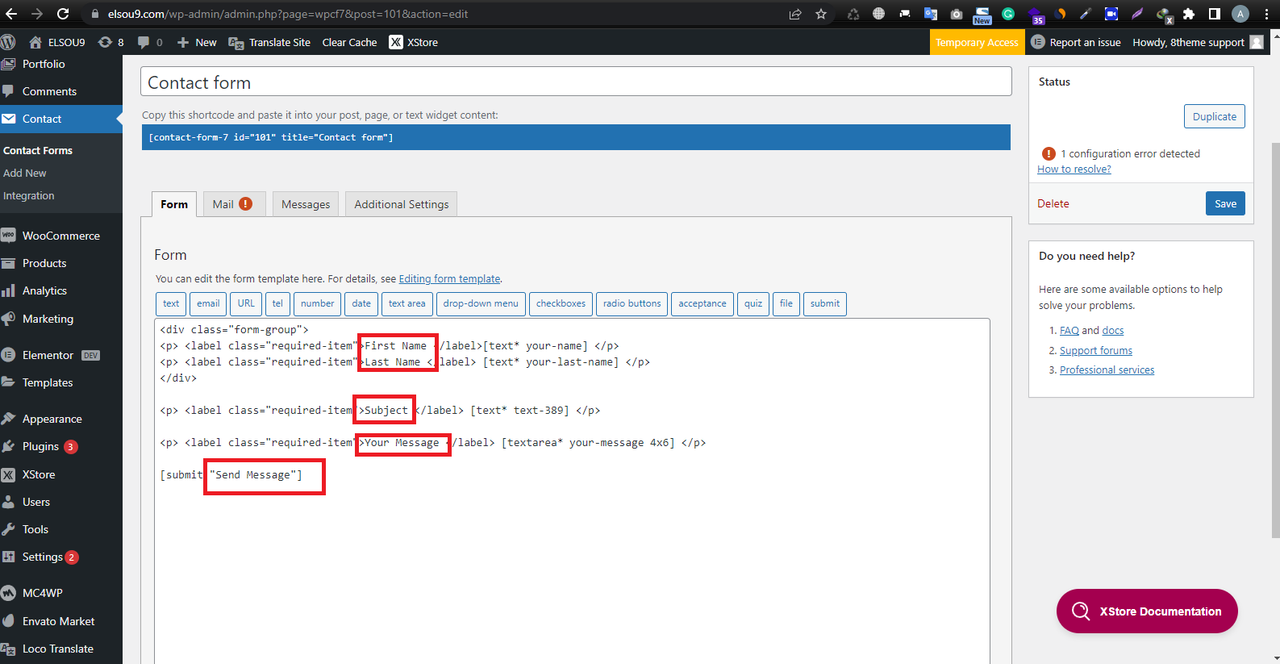This screenshot has width=1280, height=664.
Task: Insert a checkboxes form tag
Action: click(561, 304)
